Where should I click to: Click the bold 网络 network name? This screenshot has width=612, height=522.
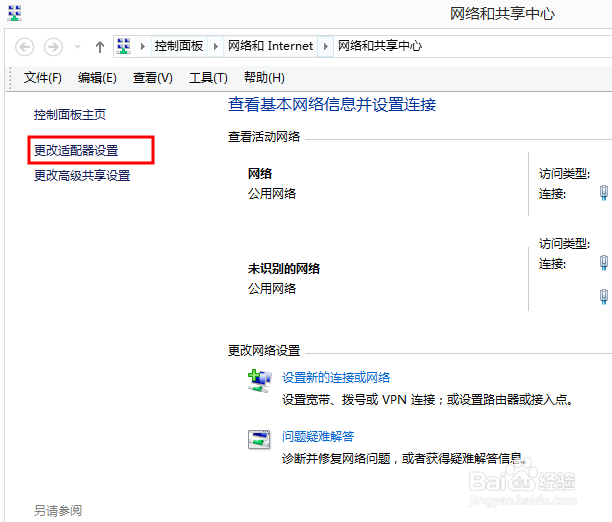coord(260,173)
